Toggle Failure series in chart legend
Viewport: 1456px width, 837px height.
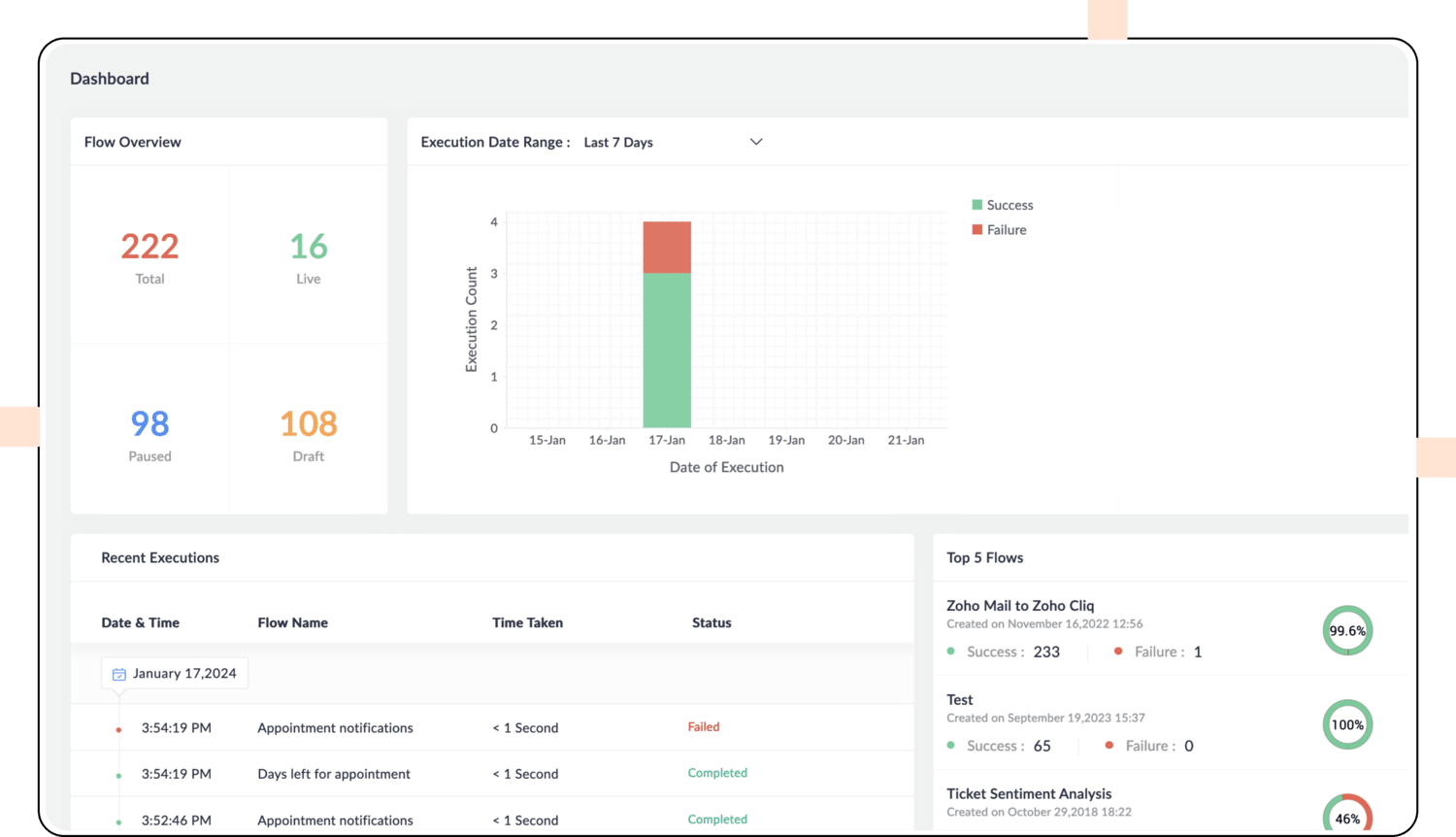999,230
